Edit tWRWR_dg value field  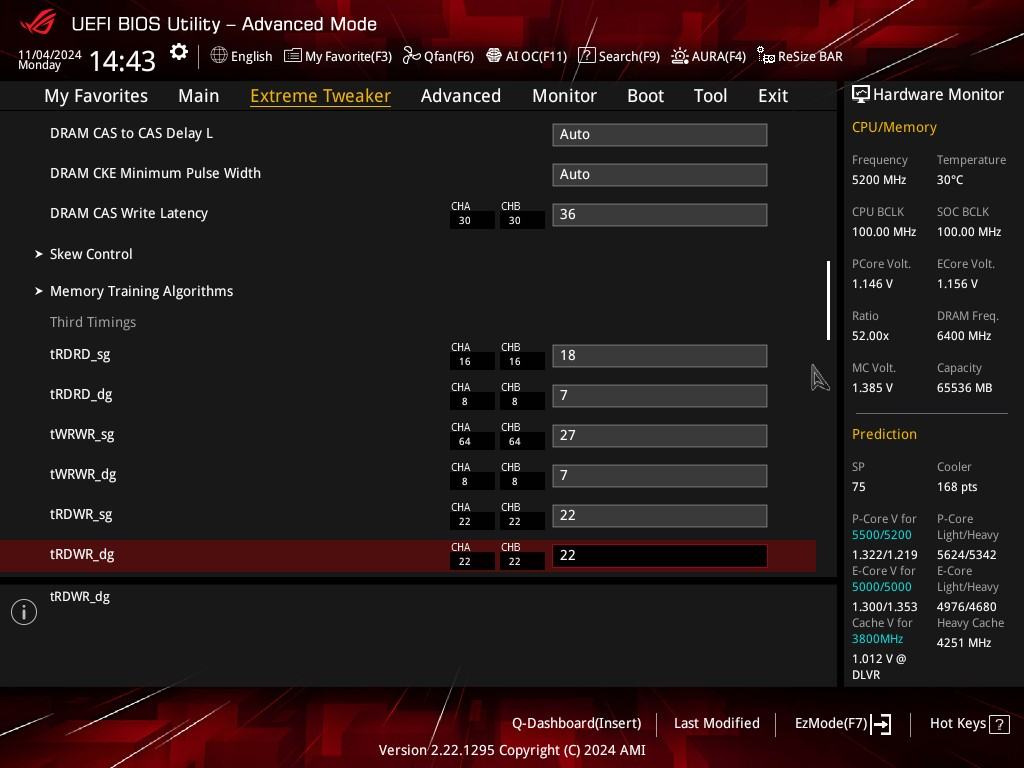(660, 476)
